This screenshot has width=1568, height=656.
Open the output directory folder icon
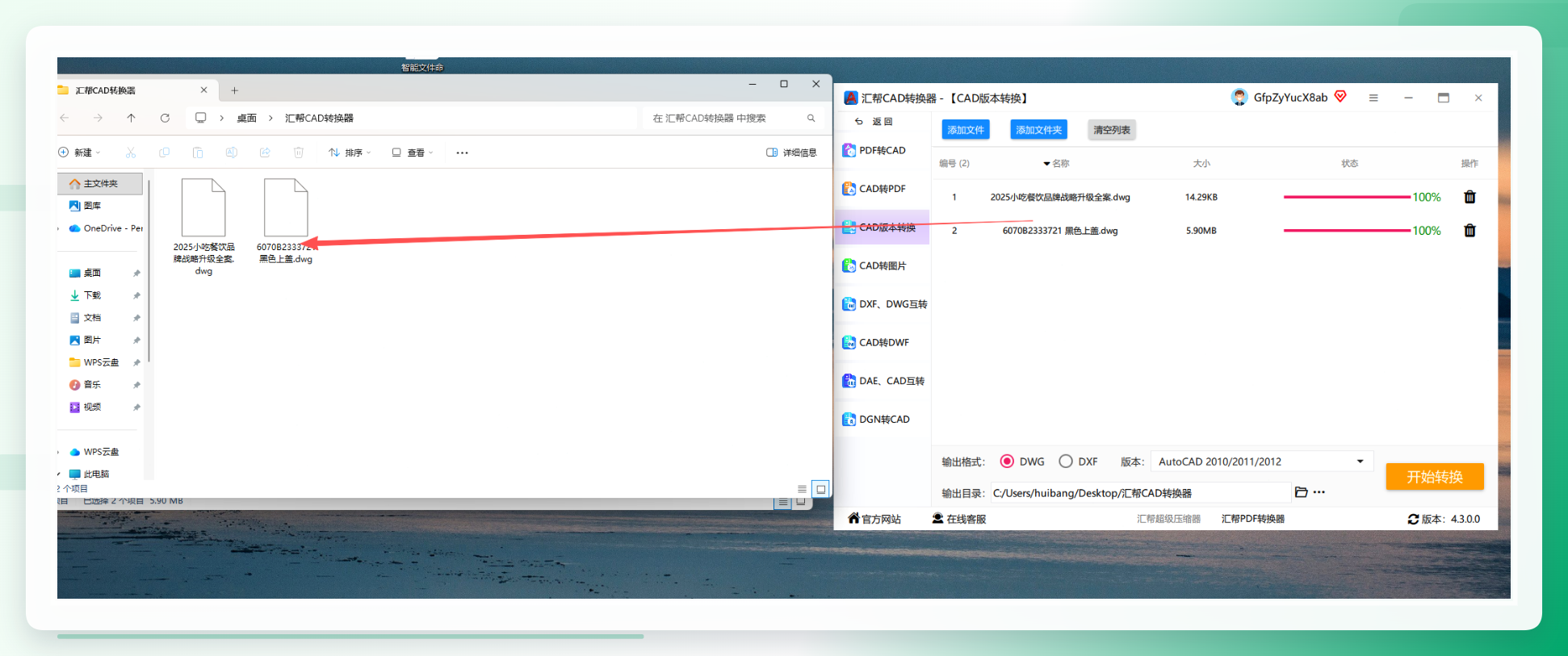tap(1301, 492)
